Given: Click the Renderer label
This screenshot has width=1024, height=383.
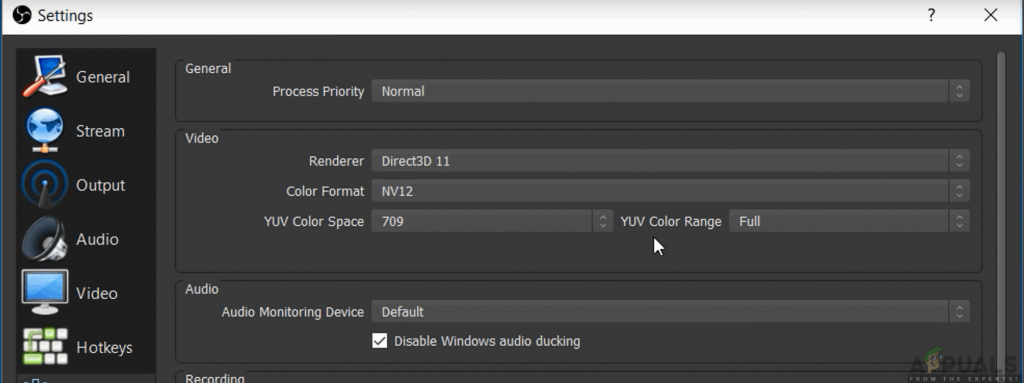Looking at the screenshot, I should click(336, 161).
